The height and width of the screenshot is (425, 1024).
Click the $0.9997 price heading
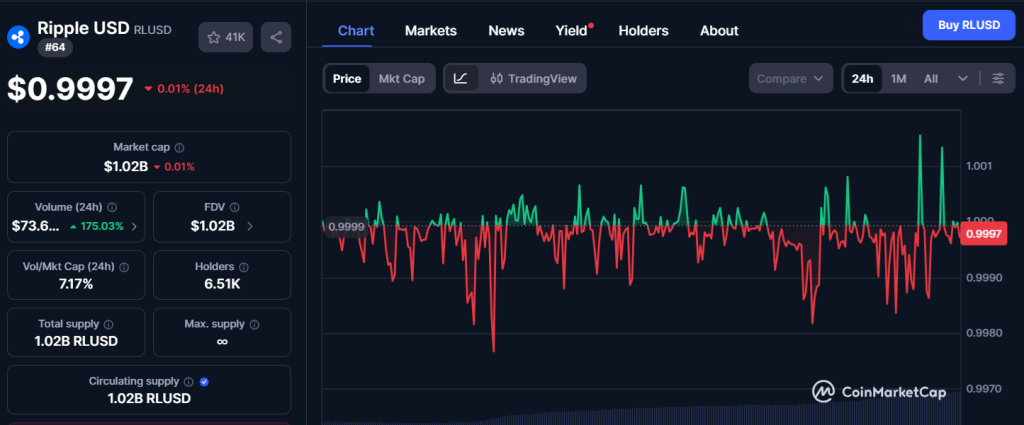(70, 89)
